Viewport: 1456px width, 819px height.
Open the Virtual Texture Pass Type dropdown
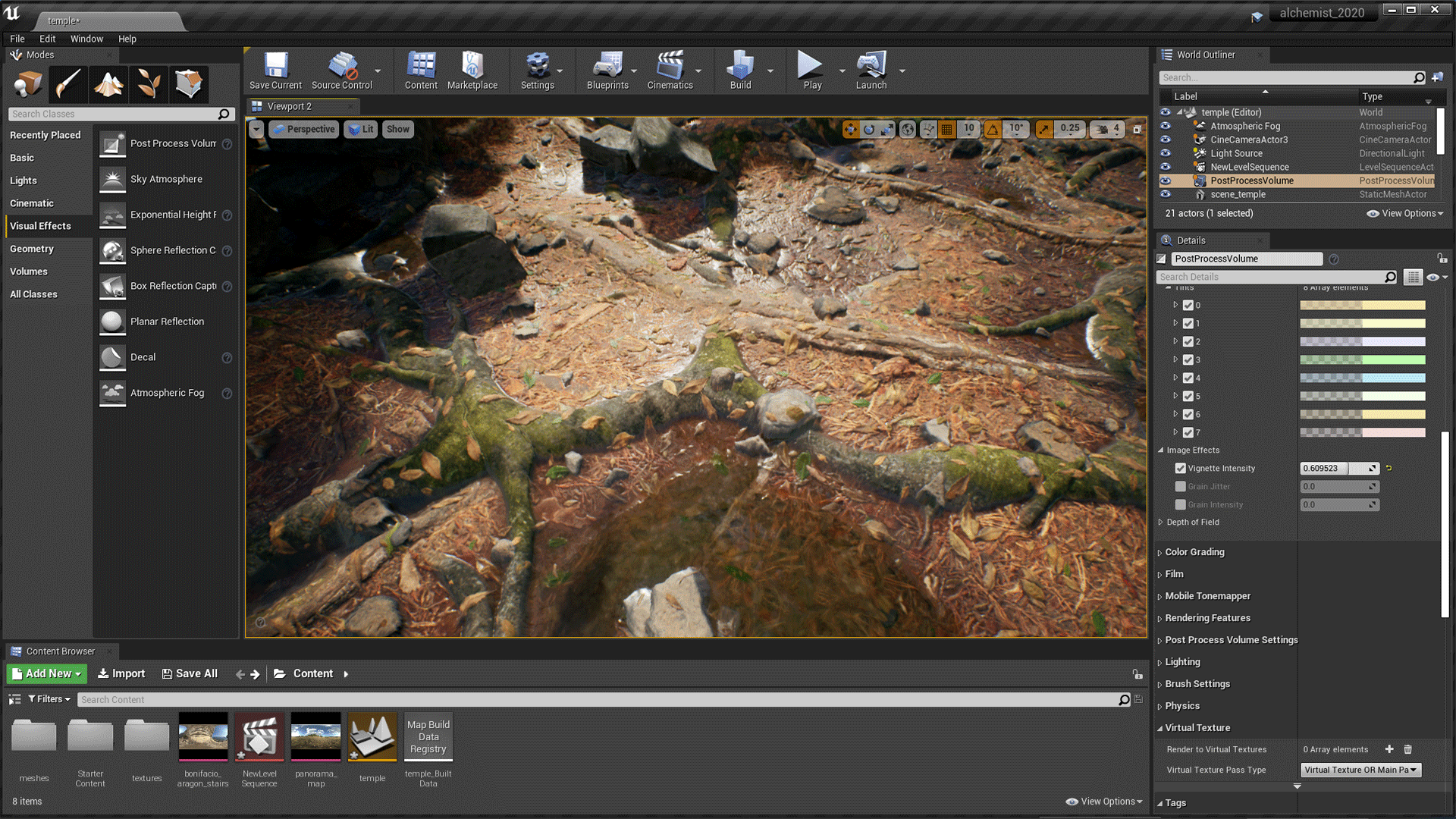[x=1360, y=770]
